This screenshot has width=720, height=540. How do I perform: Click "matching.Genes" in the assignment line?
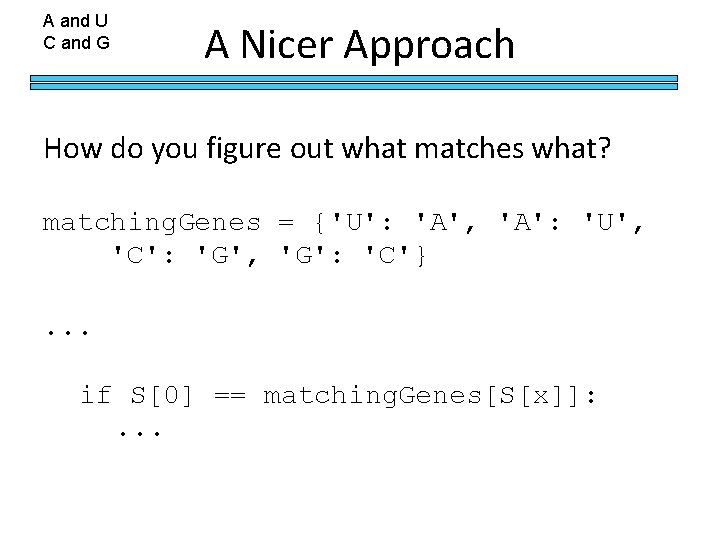[x=151, y=223]
